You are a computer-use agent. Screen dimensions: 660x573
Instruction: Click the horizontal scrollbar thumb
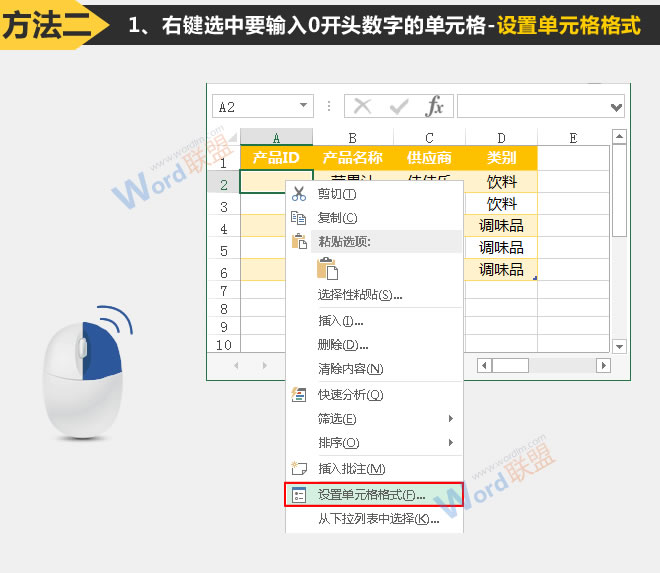coord(510,365)
